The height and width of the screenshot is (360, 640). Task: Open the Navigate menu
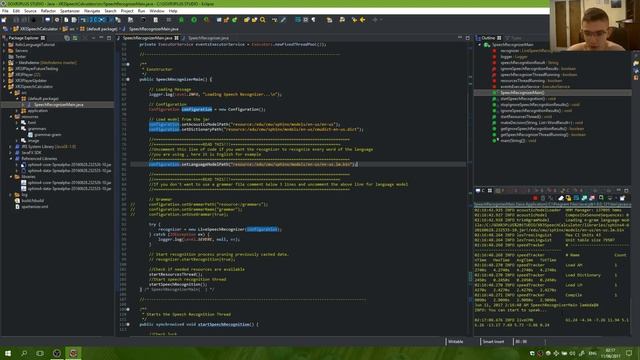[x=92, y=11]
